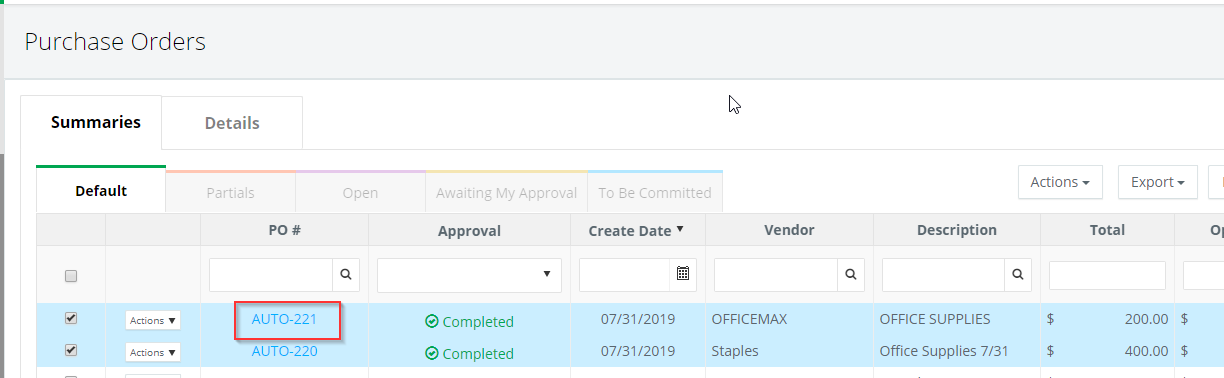The image size is (1224, 378).
Task: Open the top Actions button menu
Action: coord(1060,182)
